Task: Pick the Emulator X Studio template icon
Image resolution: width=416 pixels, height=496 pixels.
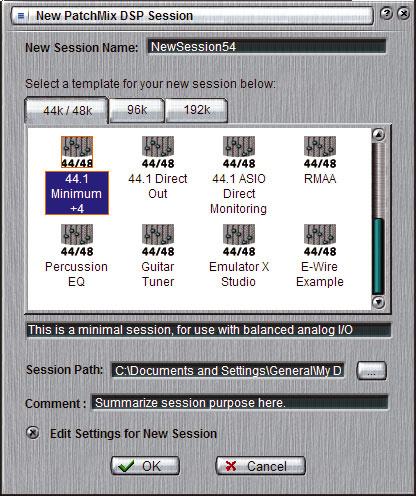Action: tap(239, 240)
